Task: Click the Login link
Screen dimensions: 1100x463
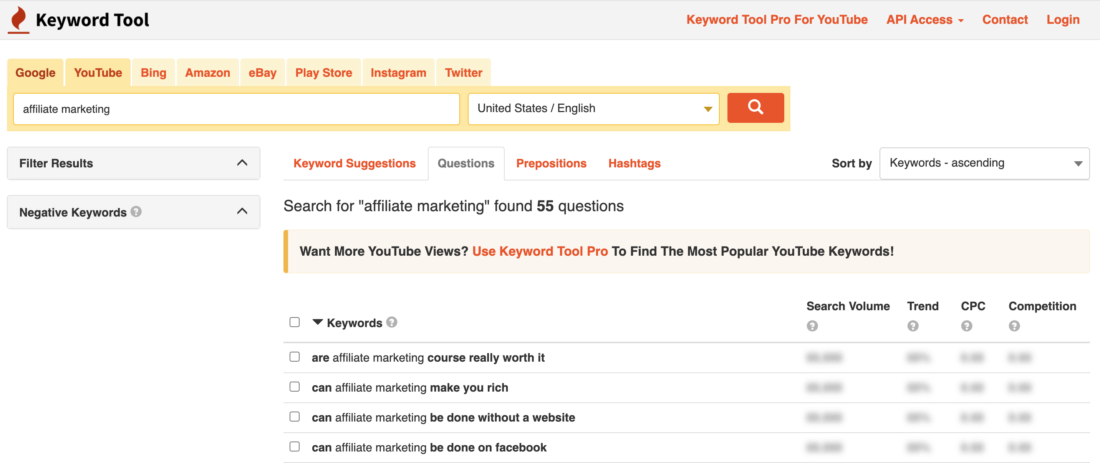Action: pyautogui.click(x=1063, y=20)
